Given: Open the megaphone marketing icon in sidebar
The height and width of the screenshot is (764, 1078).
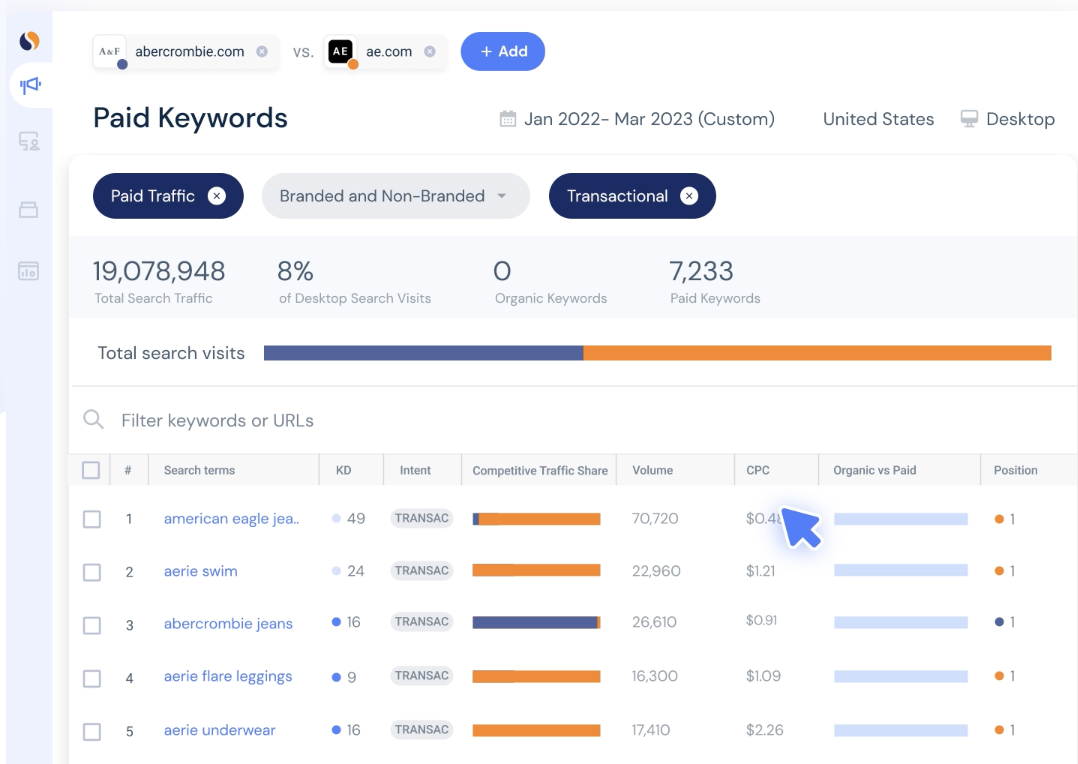Looking at the screenshot, I should (x=30, y=86).
